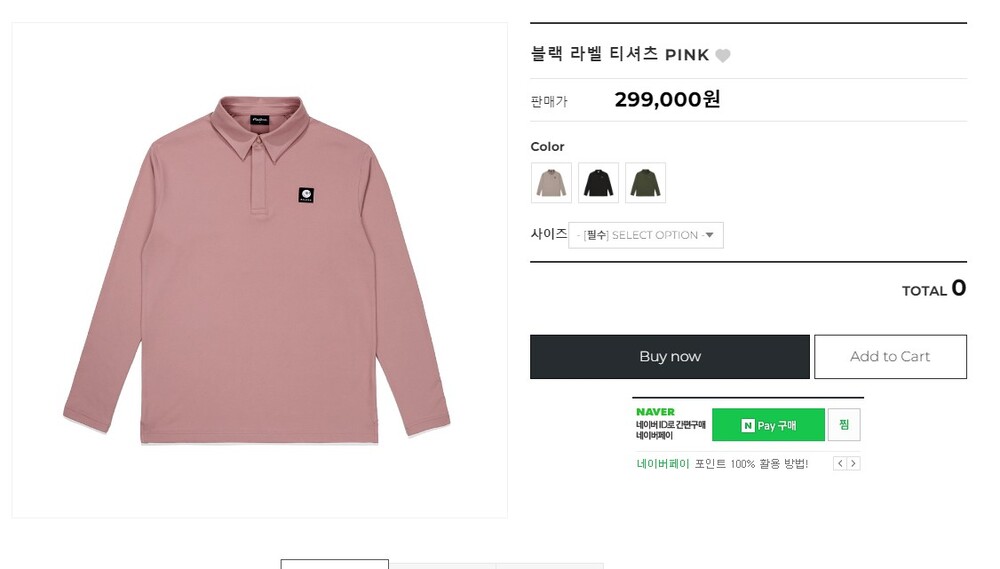
Task: Switch to the middle tab below the product image
Action: click(442, 565)
